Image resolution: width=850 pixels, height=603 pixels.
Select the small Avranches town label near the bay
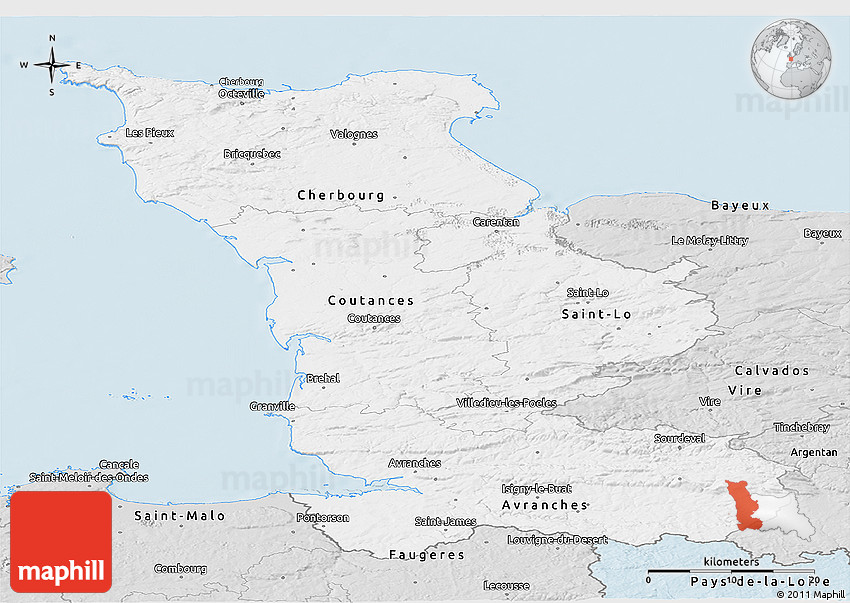pos(415,463)
